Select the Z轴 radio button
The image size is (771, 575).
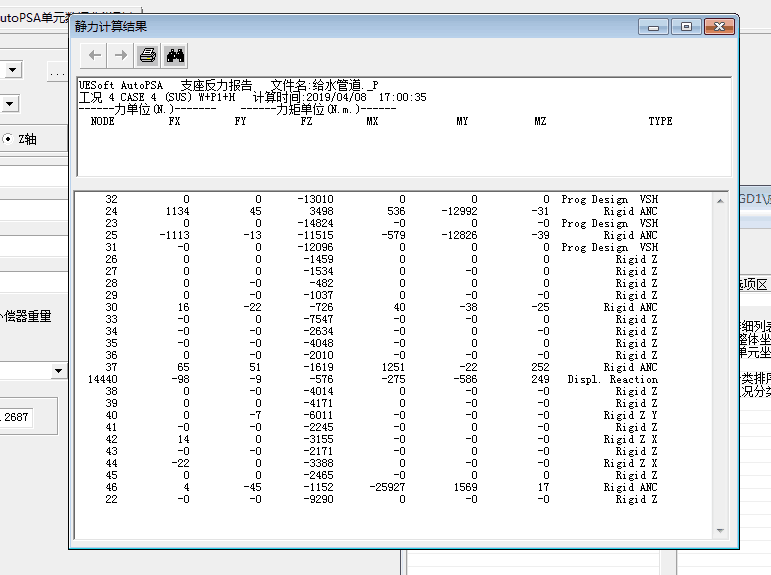click(x=8, y=139)
